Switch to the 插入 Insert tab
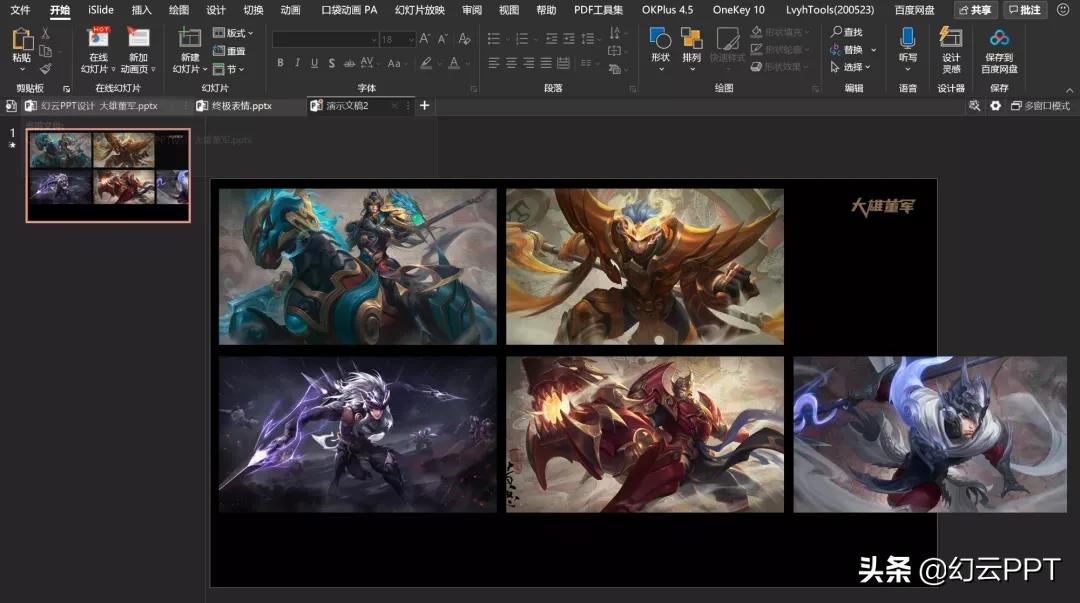This screenshot has height=603, width=1080. [x=141, y=10]
